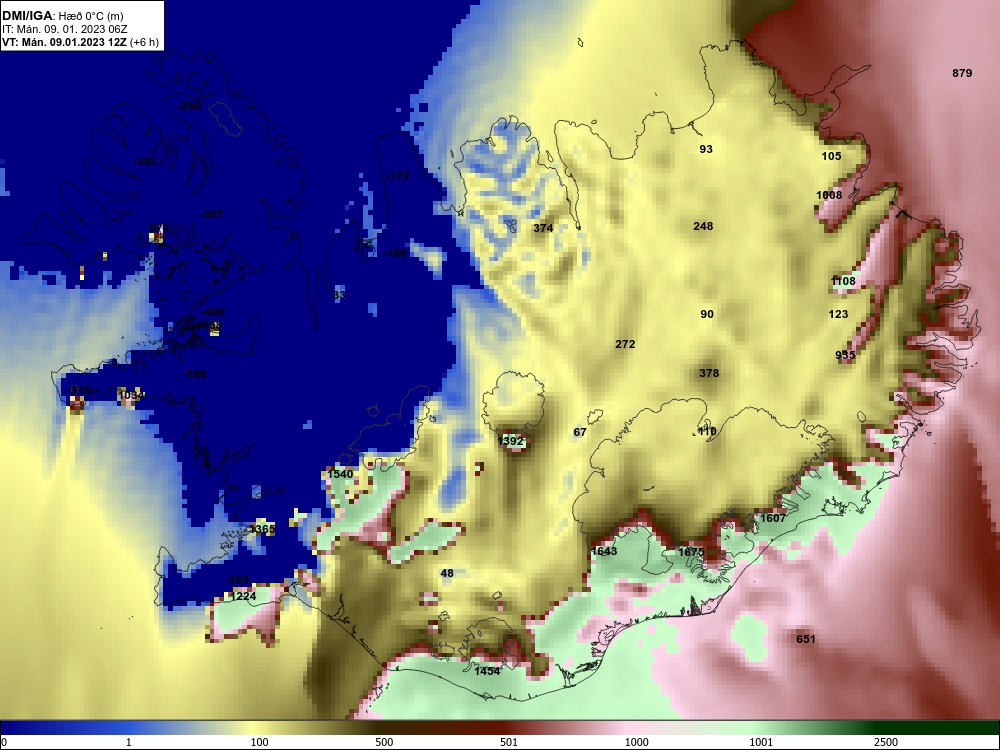Click the 67 height value
This screenshot has height=750, width=1000.
tap(580, 432)
